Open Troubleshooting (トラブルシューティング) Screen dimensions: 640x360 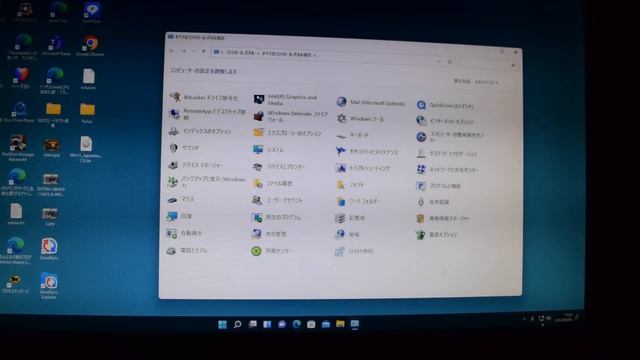[363, 168]
